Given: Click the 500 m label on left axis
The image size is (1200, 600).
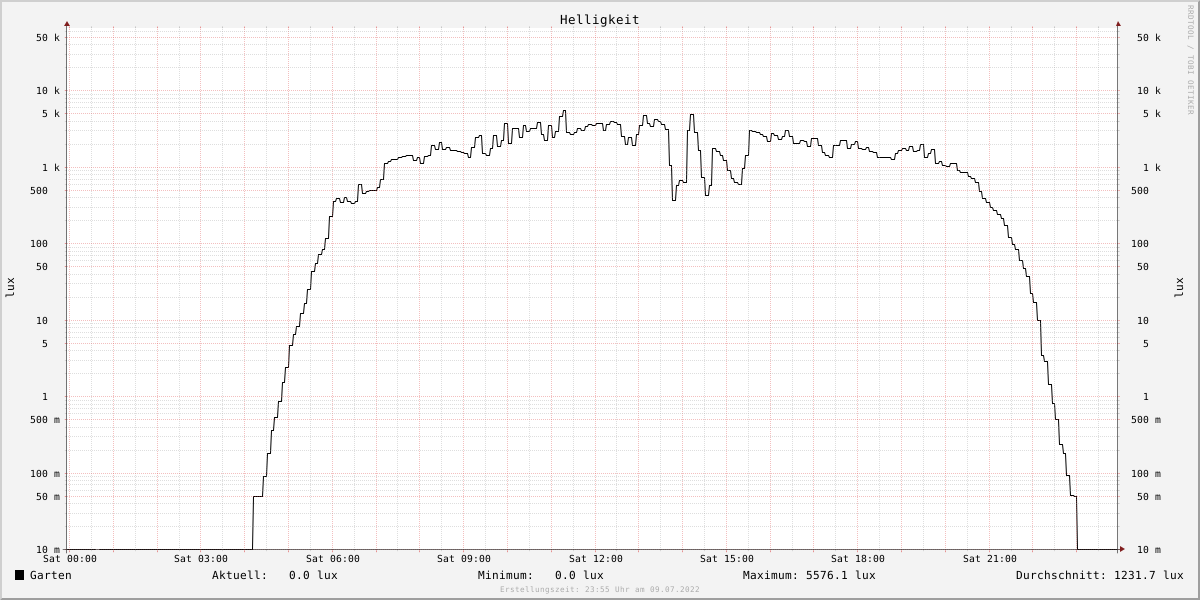Looking at the screenshot, I should point(45,420).
